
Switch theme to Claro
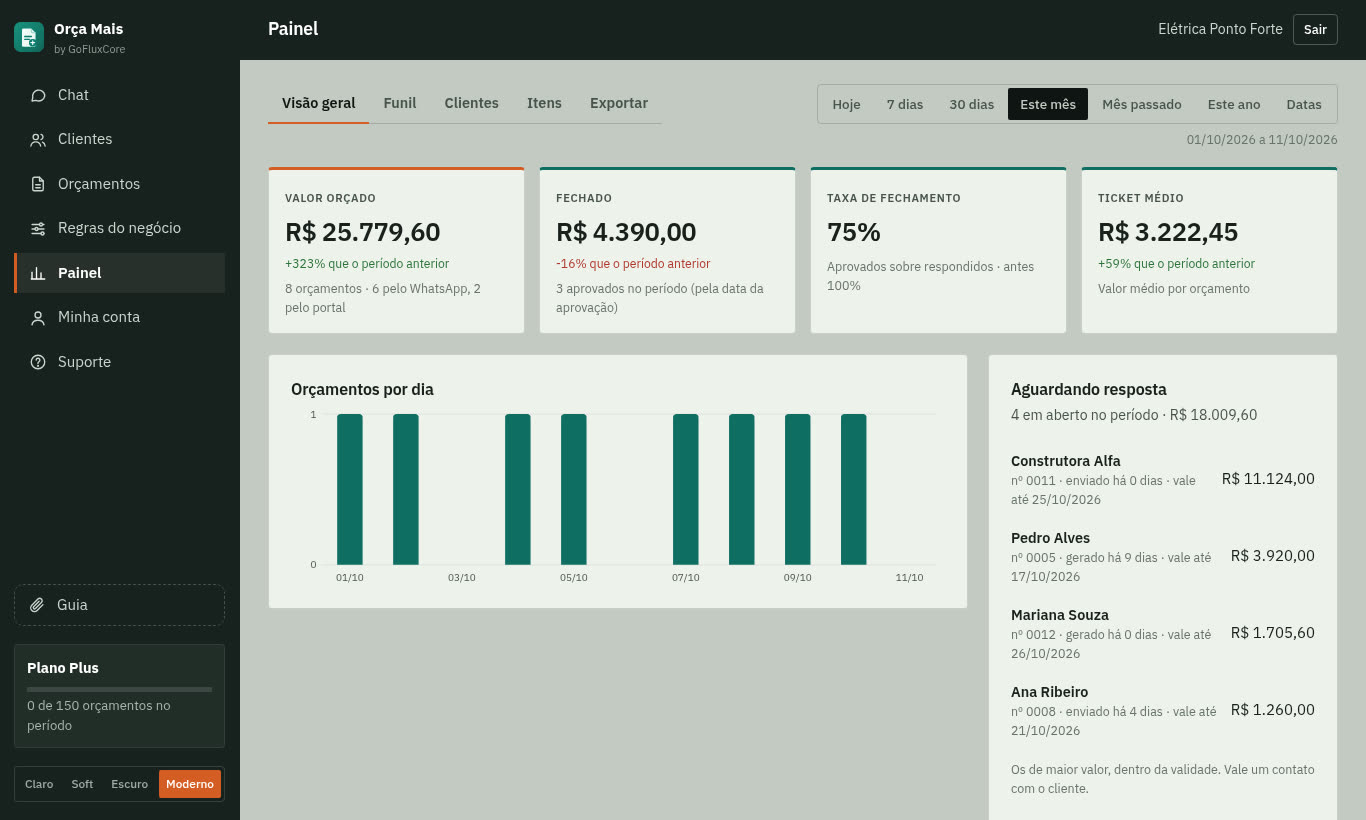[39, 784]
